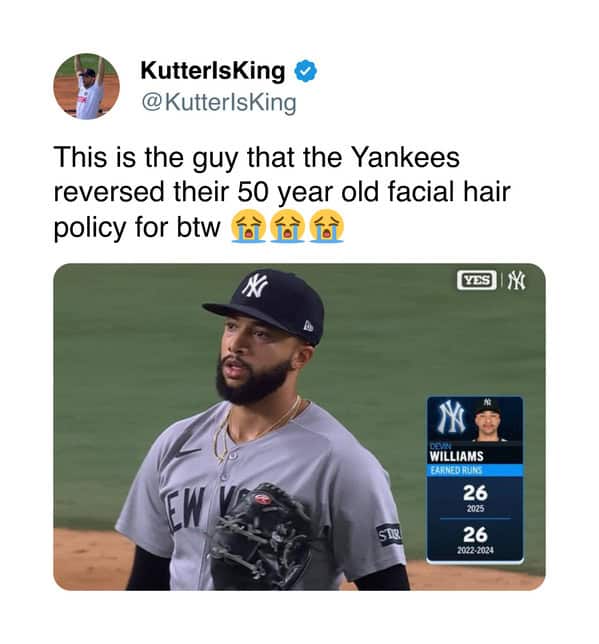Select the 26 earned runs 2025 stat
The height and width of the screenshot is (644, 599).
click(475, 498)
